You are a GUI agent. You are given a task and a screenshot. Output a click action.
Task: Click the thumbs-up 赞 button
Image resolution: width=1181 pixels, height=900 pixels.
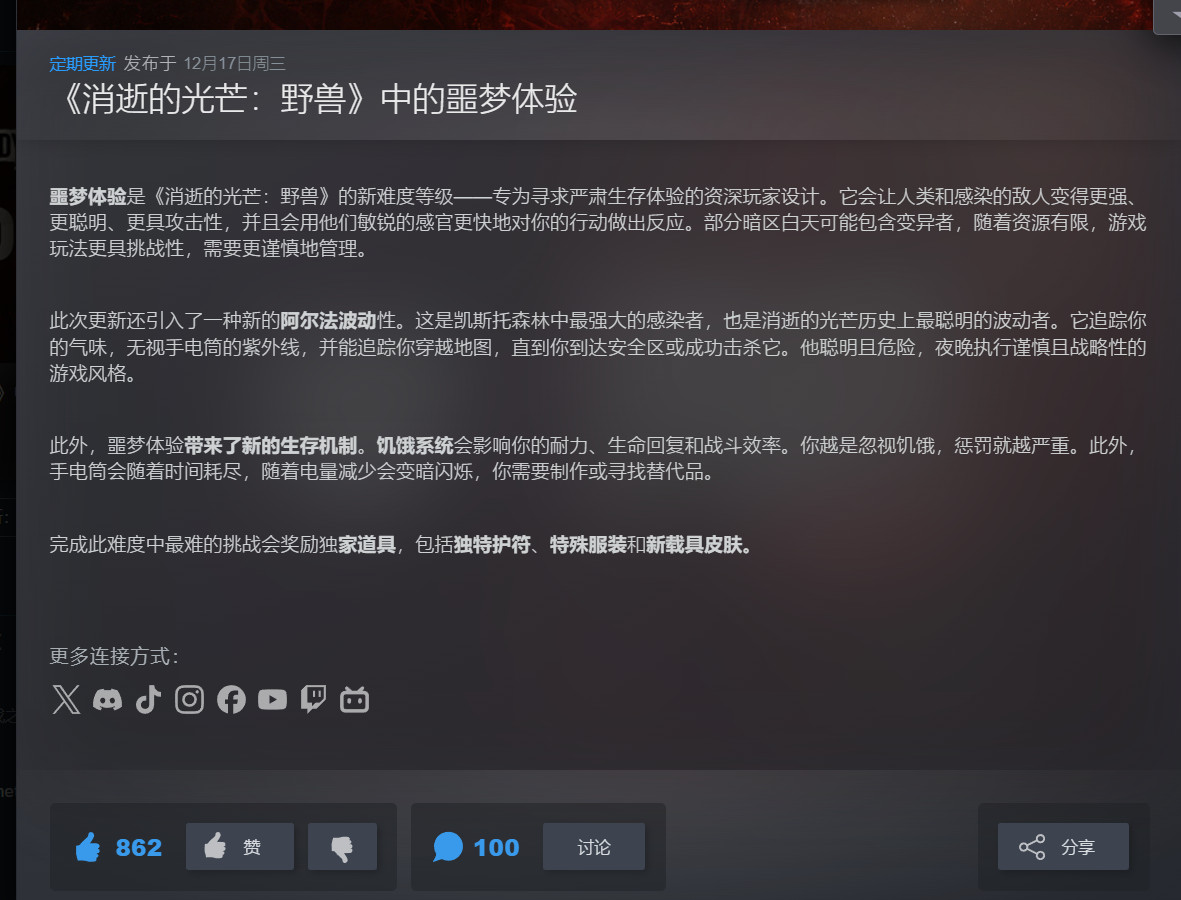pyautogui.click(x=240, y=847)
